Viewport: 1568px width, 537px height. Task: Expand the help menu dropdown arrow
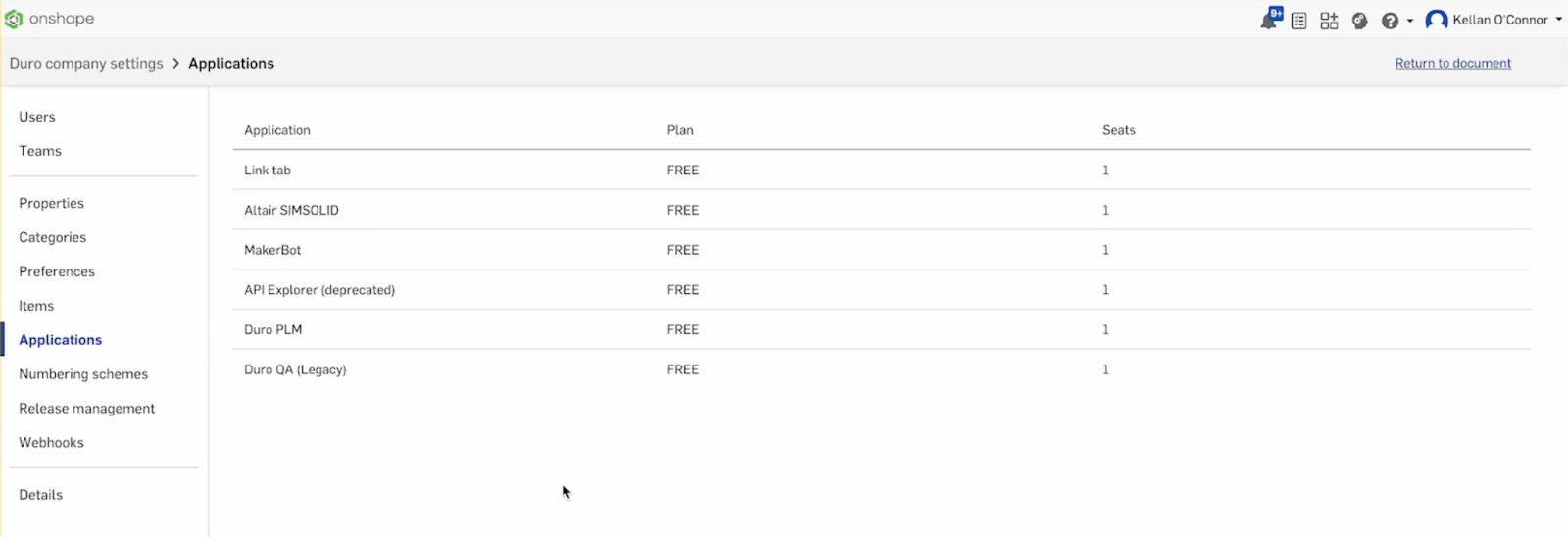[x=1410, y=21]
